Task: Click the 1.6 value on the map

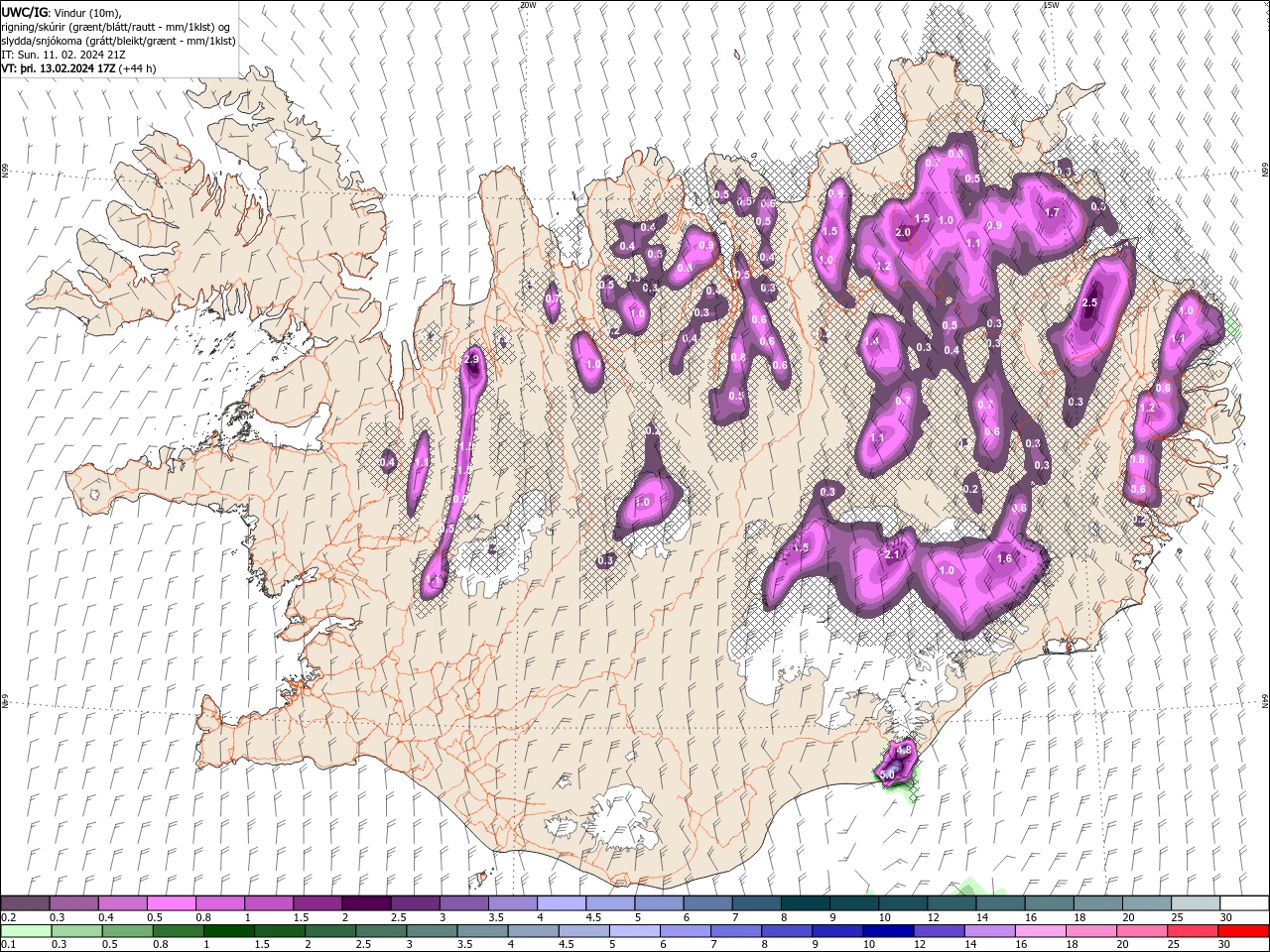Action: point(1004,559)
